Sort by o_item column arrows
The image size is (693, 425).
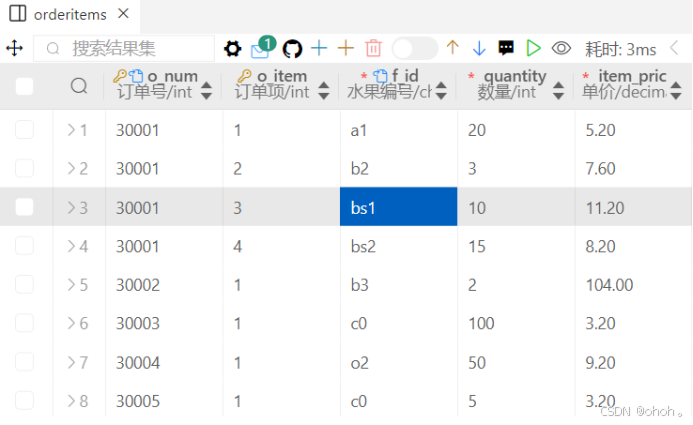pos(324,91)
